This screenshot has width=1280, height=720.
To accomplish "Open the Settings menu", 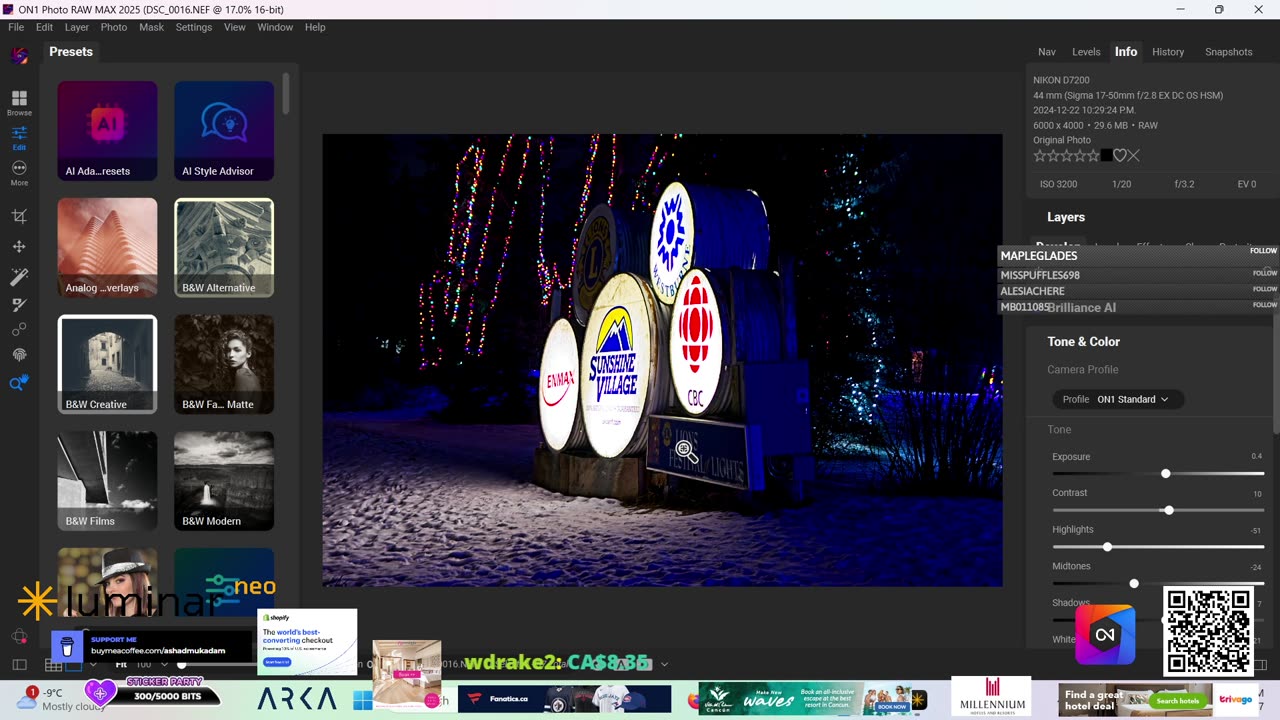I will point(194,27).
